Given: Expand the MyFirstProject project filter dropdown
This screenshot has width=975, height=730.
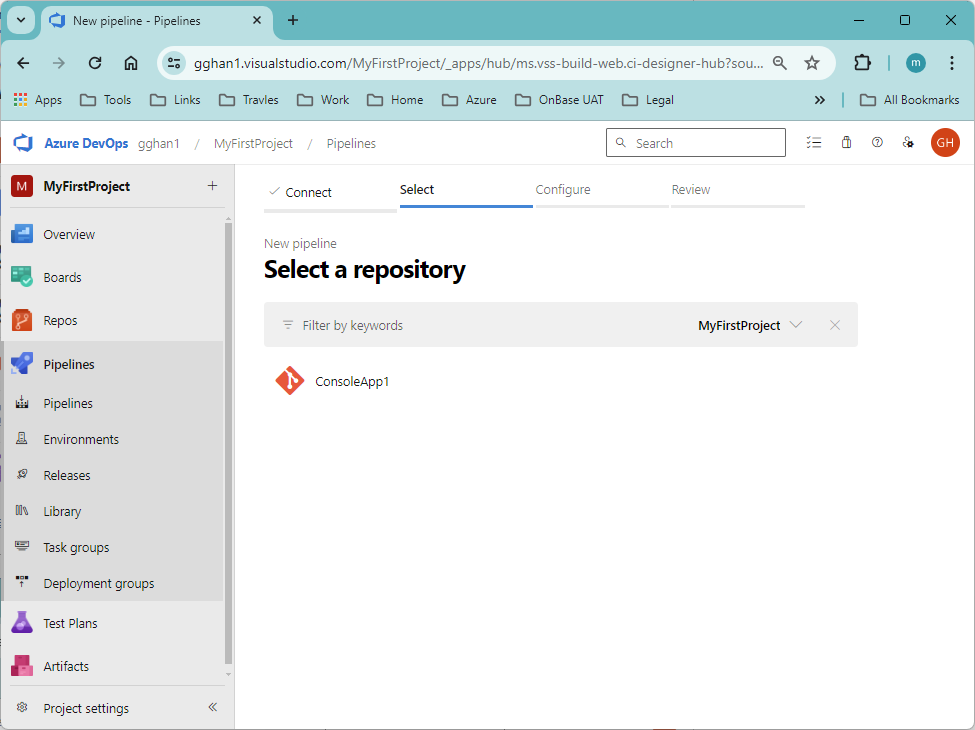Looking at the screenshot, I should coord(750,325).
